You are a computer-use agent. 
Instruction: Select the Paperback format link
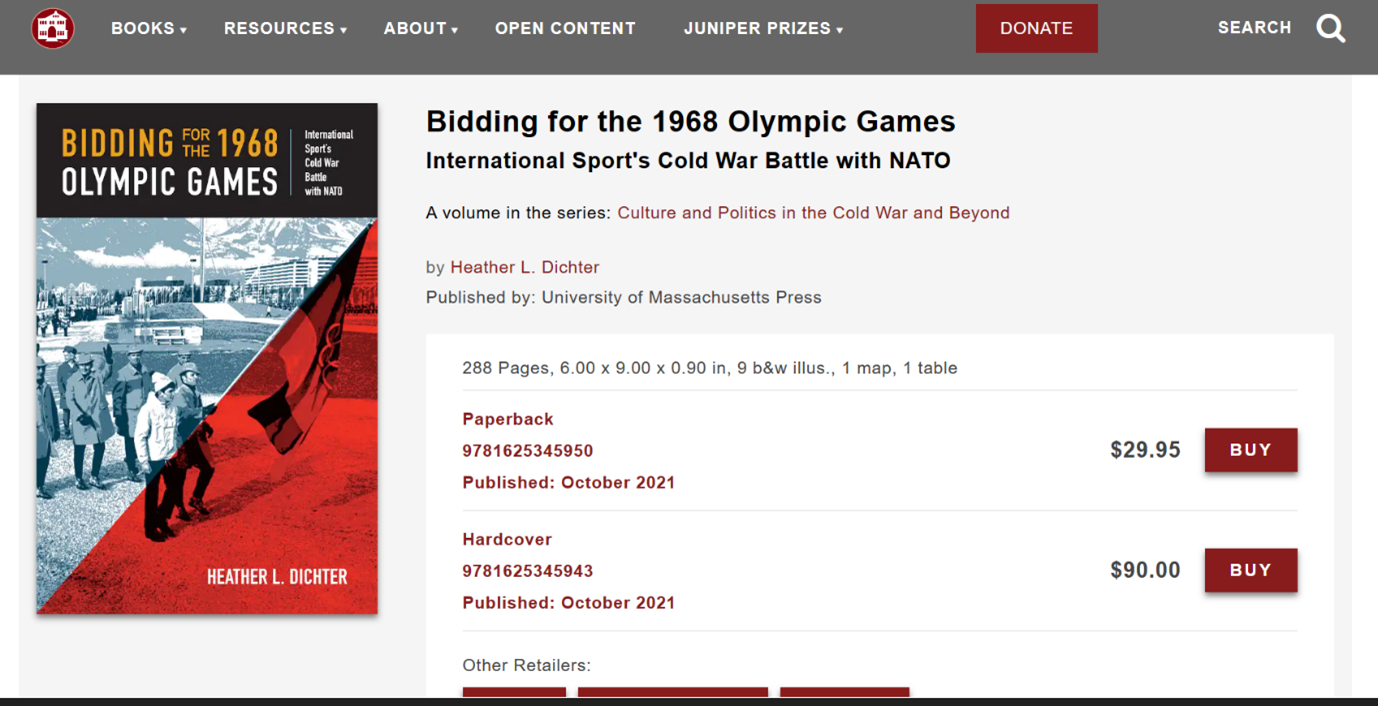507,419
